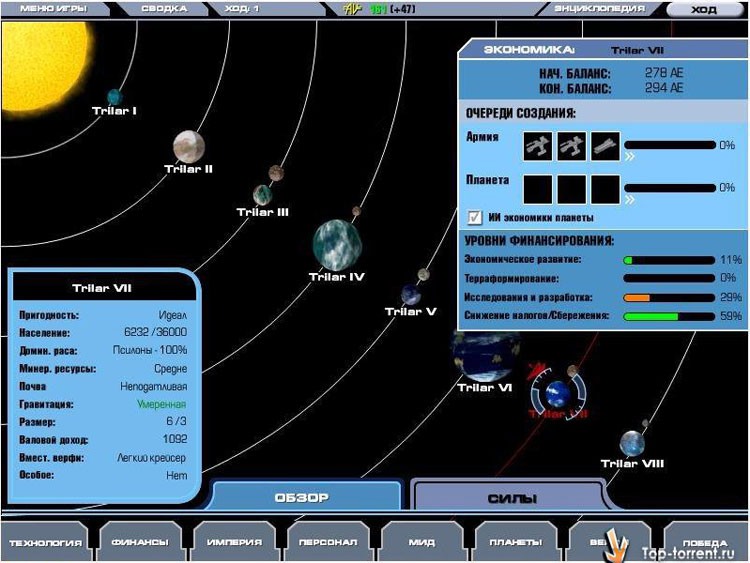Select the Trilar VIII planet

click(632, 441)
